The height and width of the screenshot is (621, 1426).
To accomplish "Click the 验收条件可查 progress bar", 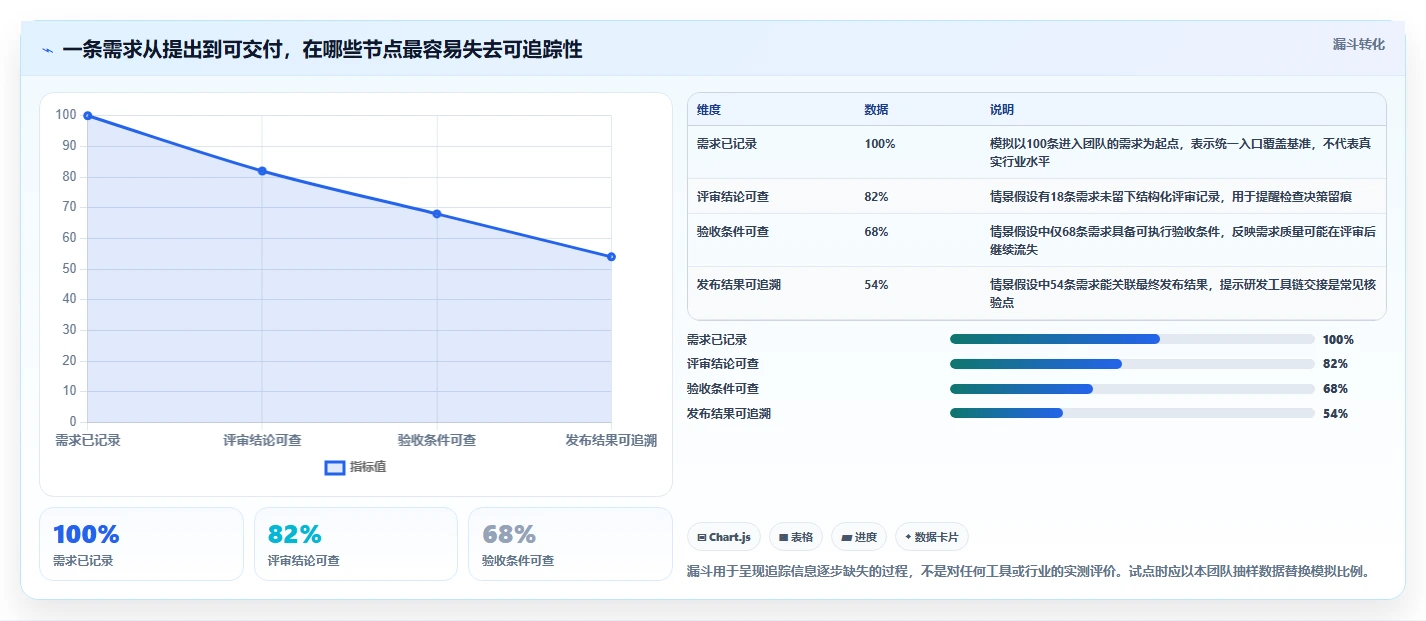I will click(x=1132, y=389).
